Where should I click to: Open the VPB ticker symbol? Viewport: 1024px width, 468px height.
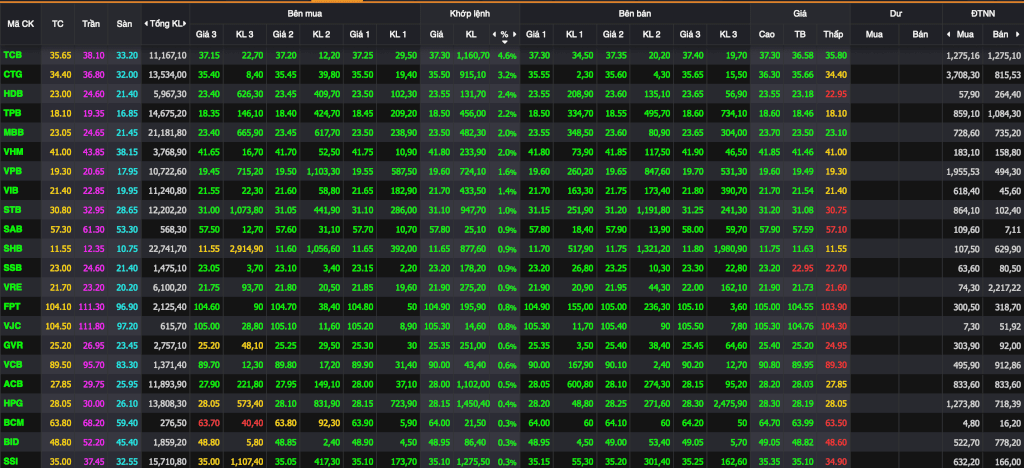click(12, 170)
